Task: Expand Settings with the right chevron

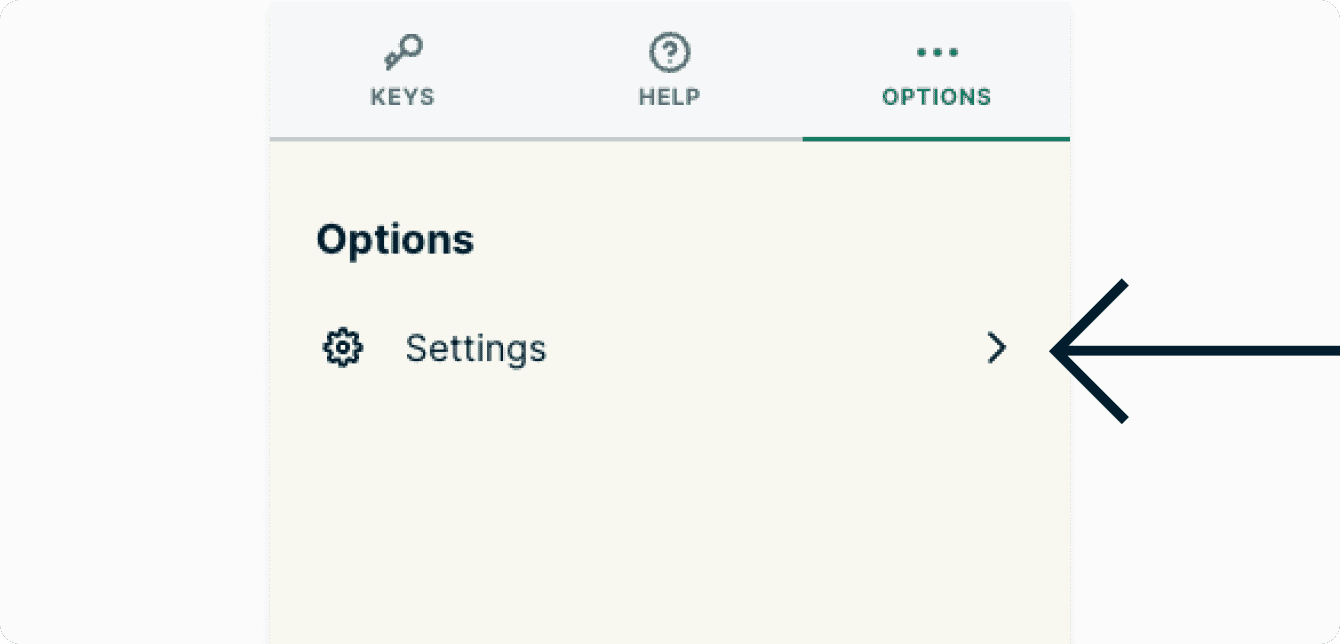Action: pos(996,348)
